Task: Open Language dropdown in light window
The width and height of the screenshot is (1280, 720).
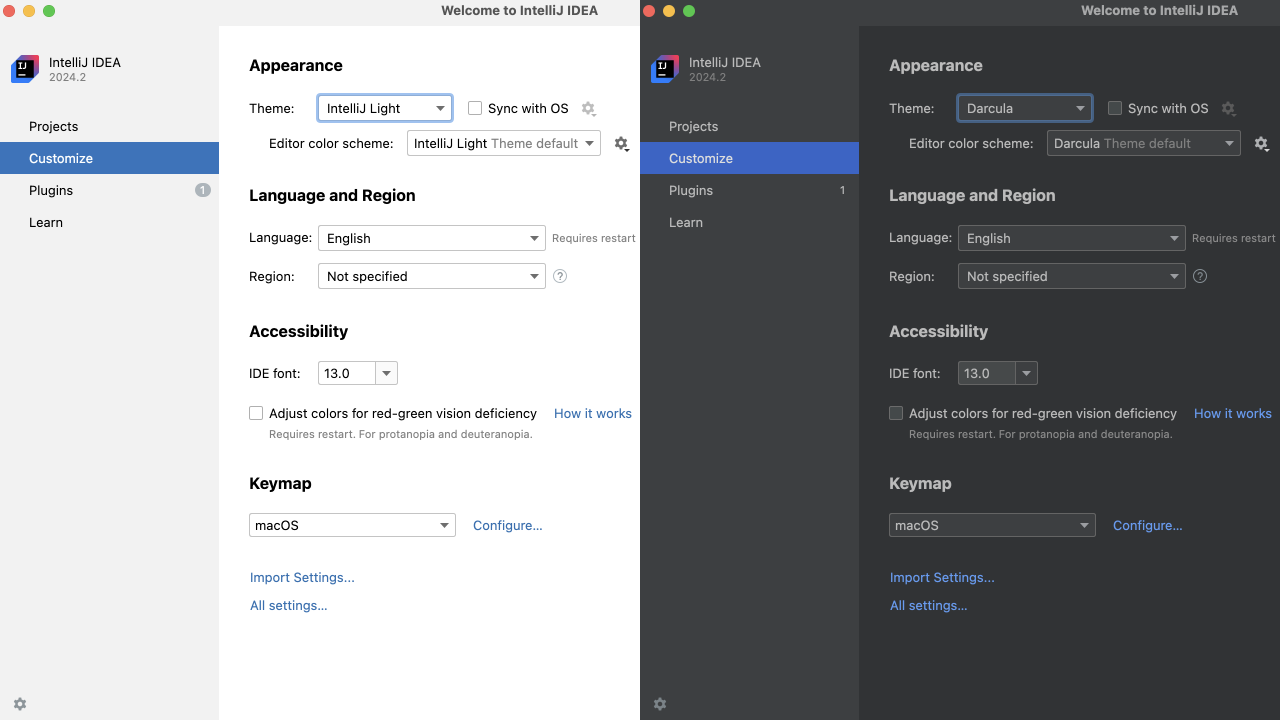Action: click(432, 238)
